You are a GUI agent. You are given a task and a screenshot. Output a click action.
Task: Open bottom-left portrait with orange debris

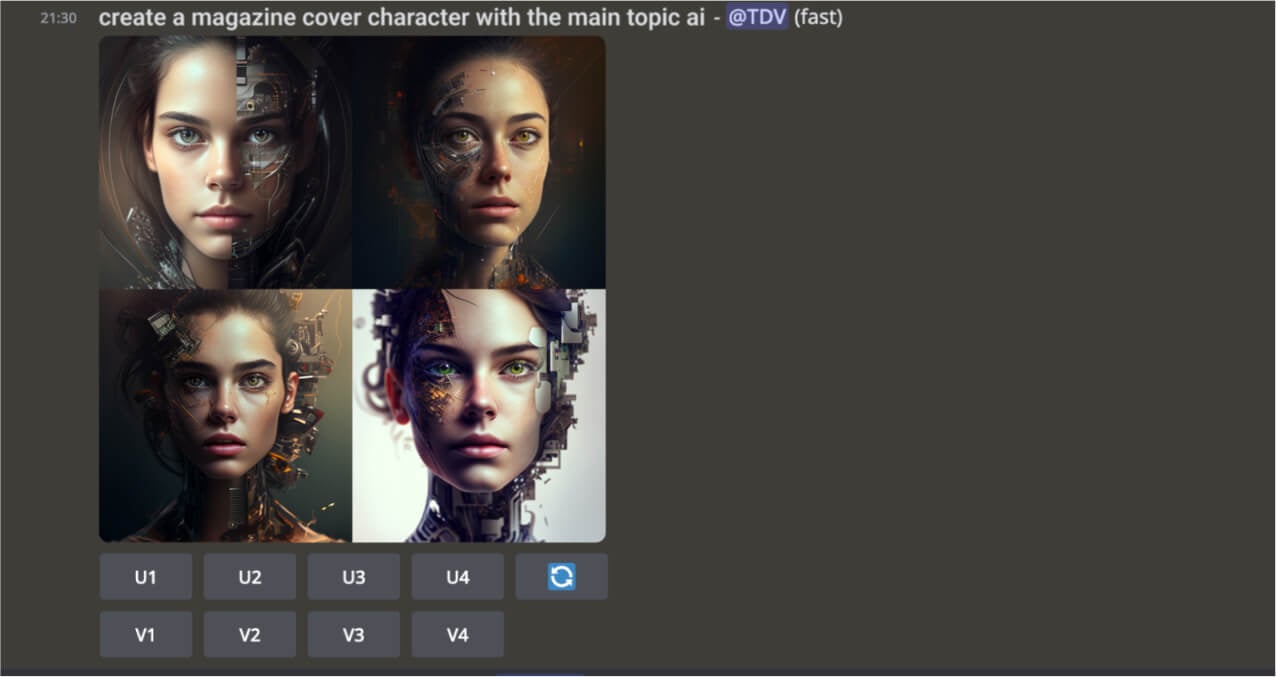click(226, 416)
